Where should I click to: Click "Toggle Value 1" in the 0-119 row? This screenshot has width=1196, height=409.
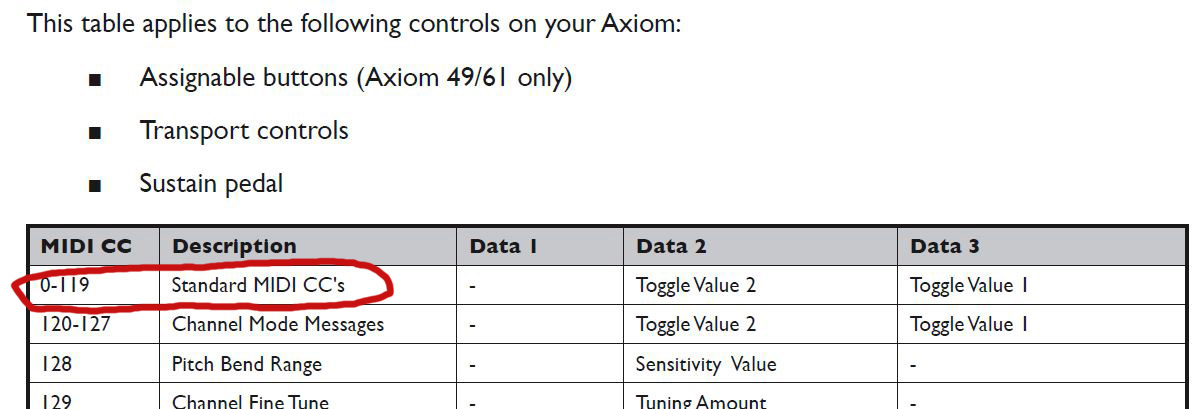[969, 286]
